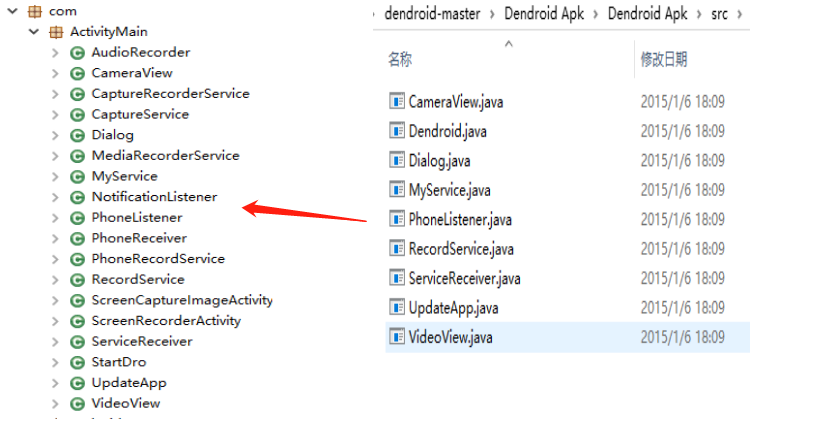This screenshot has width=836, height=432.
Task: Sort files by the 名称 column header
Action: (400, 60)
